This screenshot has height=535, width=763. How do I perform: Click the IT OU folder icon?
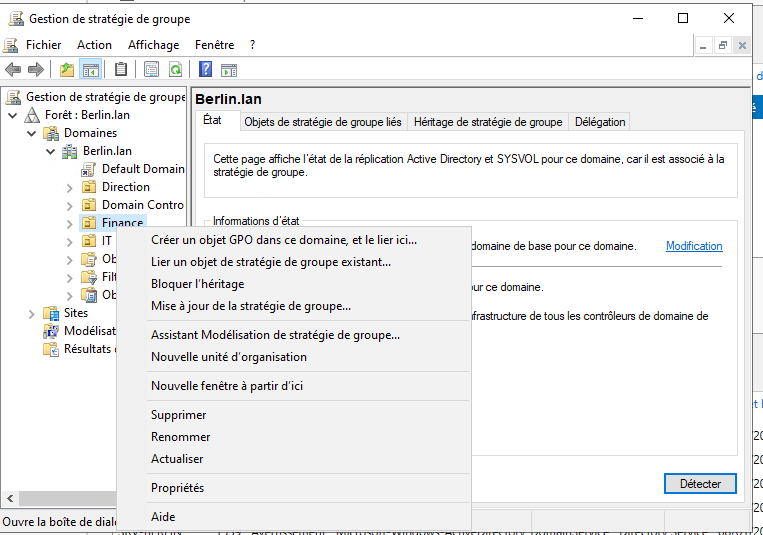(x=89, y=240)
